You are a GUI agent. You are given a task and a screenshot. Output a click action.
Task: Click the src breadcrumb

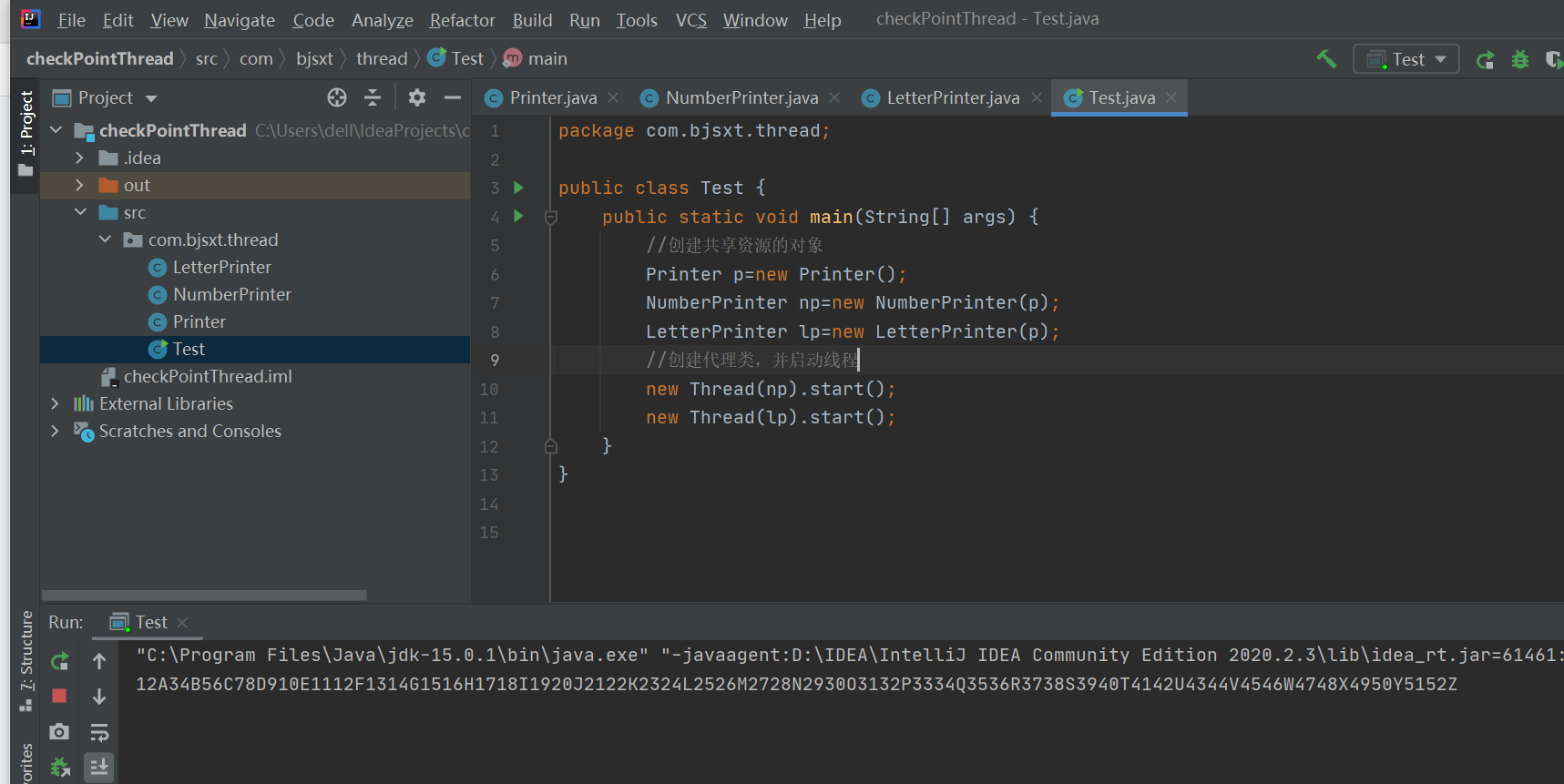tap(207, 59)
